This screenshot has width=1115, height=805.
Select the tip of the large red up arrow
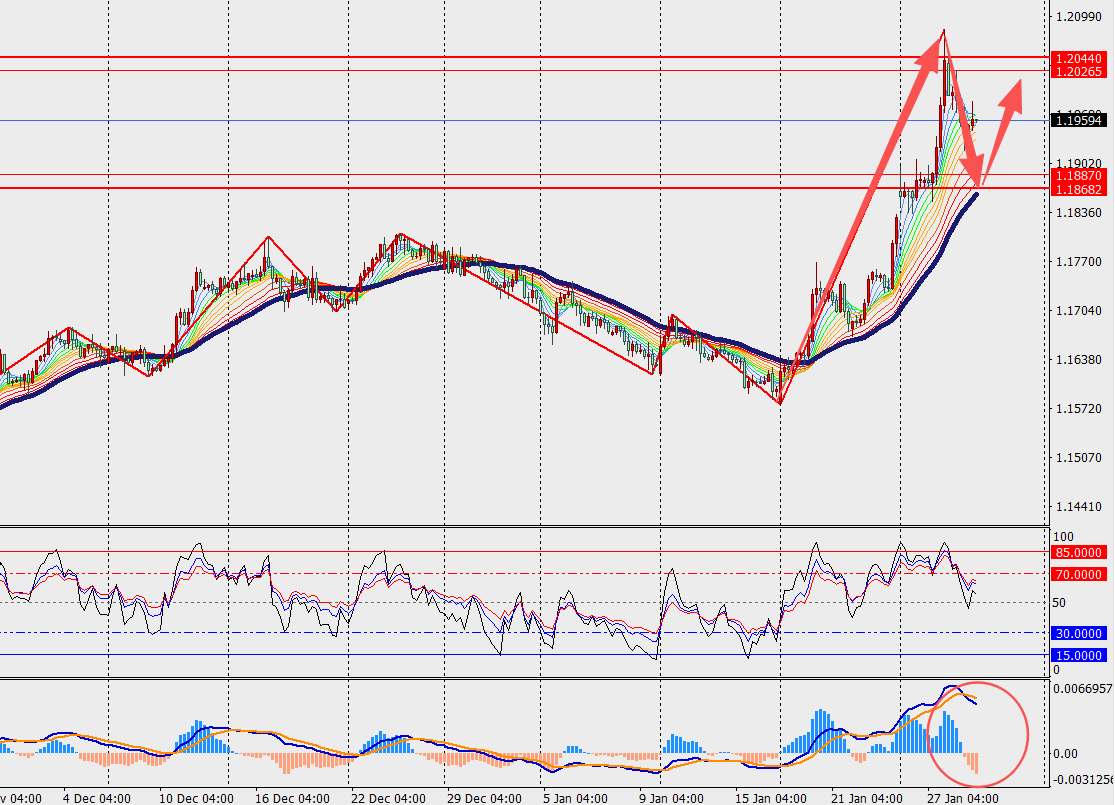[942, 34]
